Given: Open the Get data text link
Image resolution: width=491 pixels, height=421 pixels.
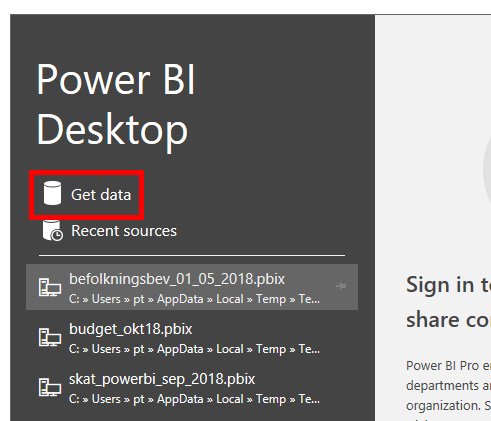Looking at the screenshot, I should [101, 195].
